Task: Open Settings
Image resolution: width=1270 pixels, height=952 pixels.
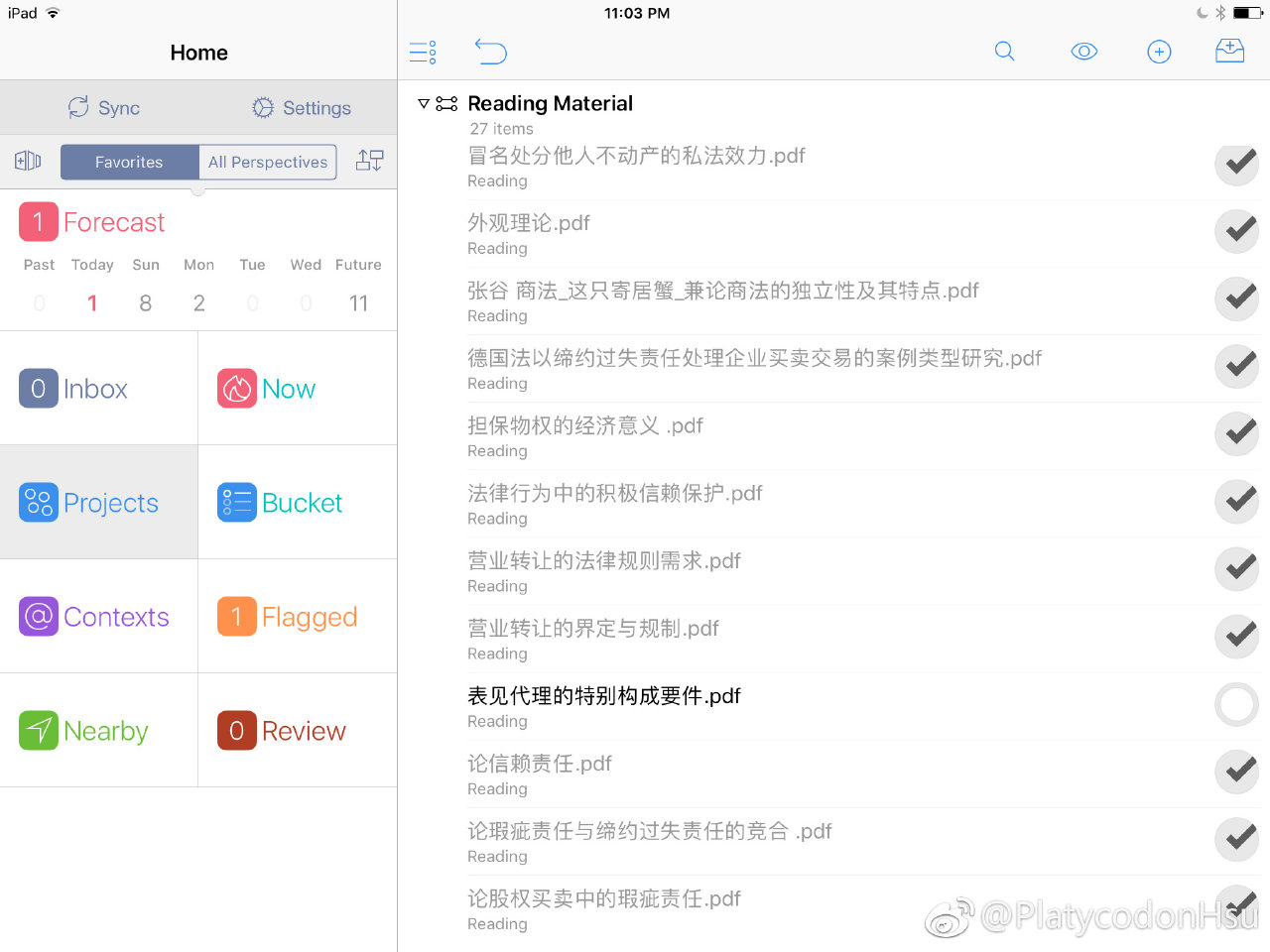Action: tap(302, 108)
